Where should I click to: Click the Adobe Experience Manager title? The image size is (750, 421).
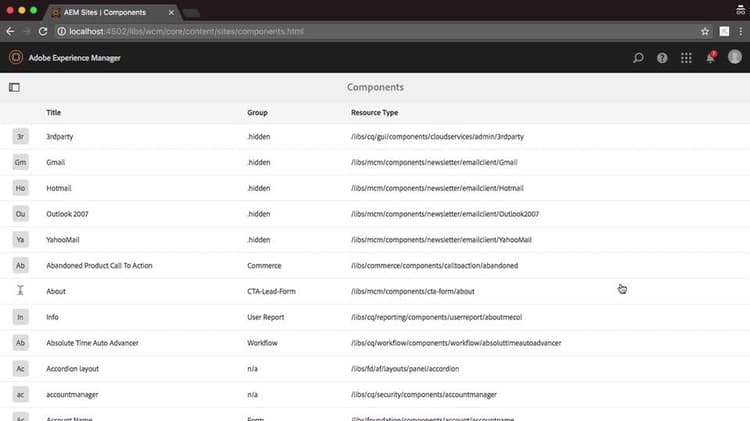[x=75, y=58]
